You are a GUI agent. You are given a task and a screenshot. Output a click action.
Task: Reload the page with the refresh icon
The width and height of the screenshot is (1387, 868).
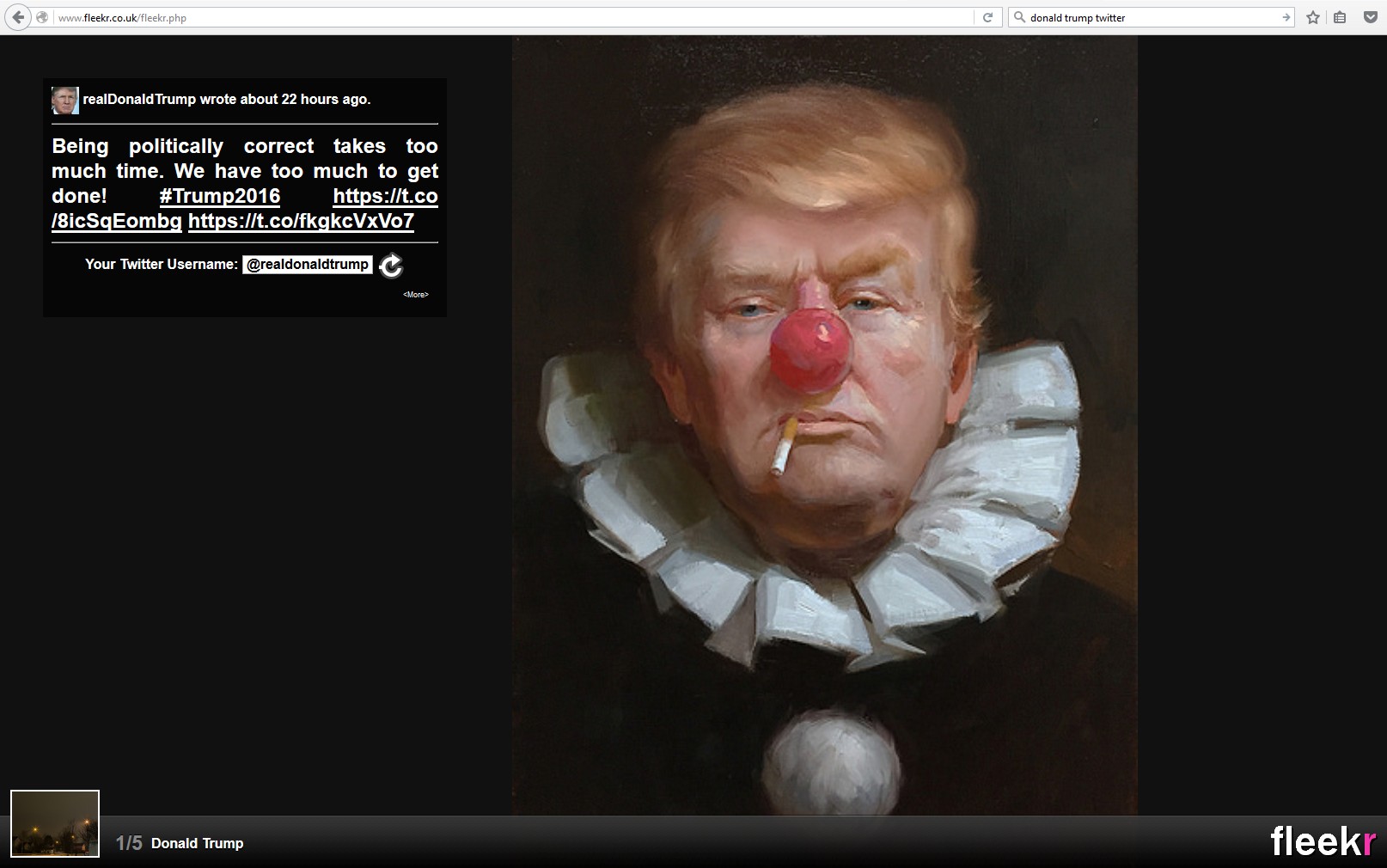(x=987, y=17)
